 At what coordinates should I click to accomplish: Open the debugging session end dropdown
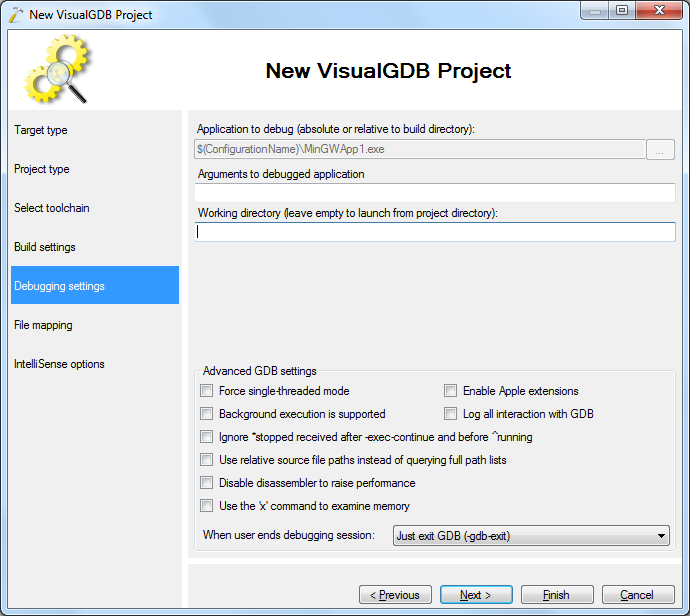click(531, 535)
